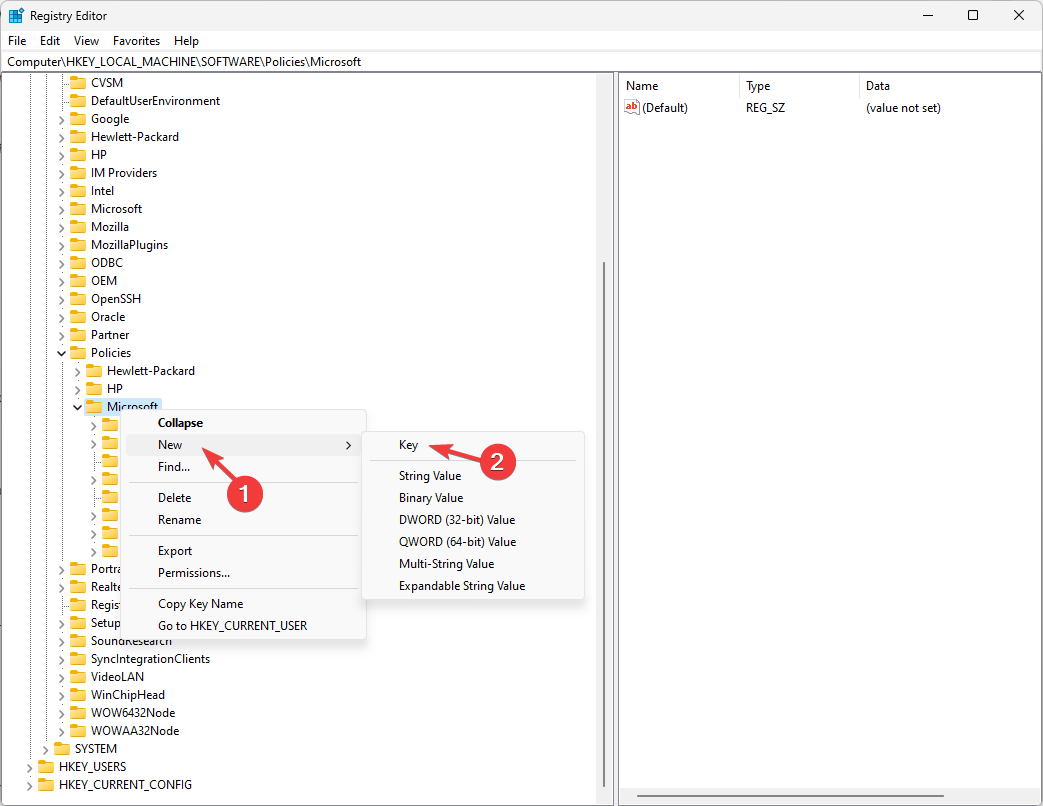The image size is (1043, 806).
Task: Open the View menu
Action: (x=86, y=40)
